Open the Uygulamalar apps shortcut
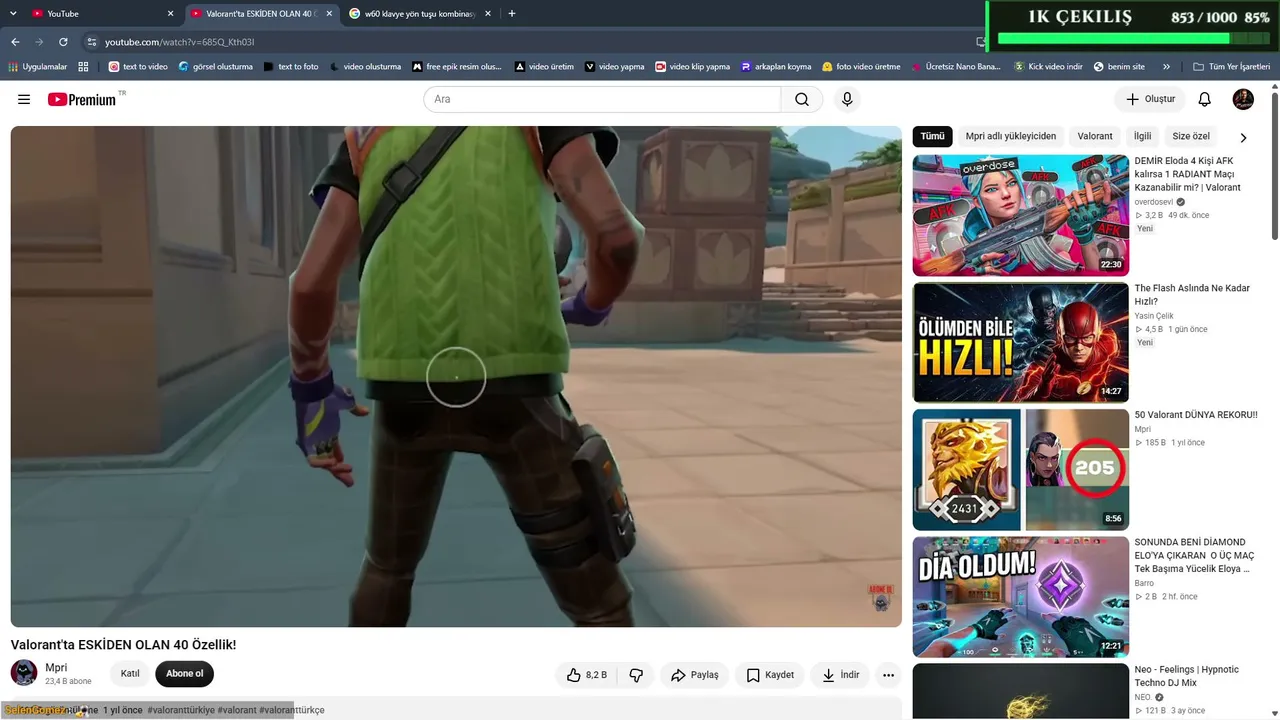 coord(38,67)
